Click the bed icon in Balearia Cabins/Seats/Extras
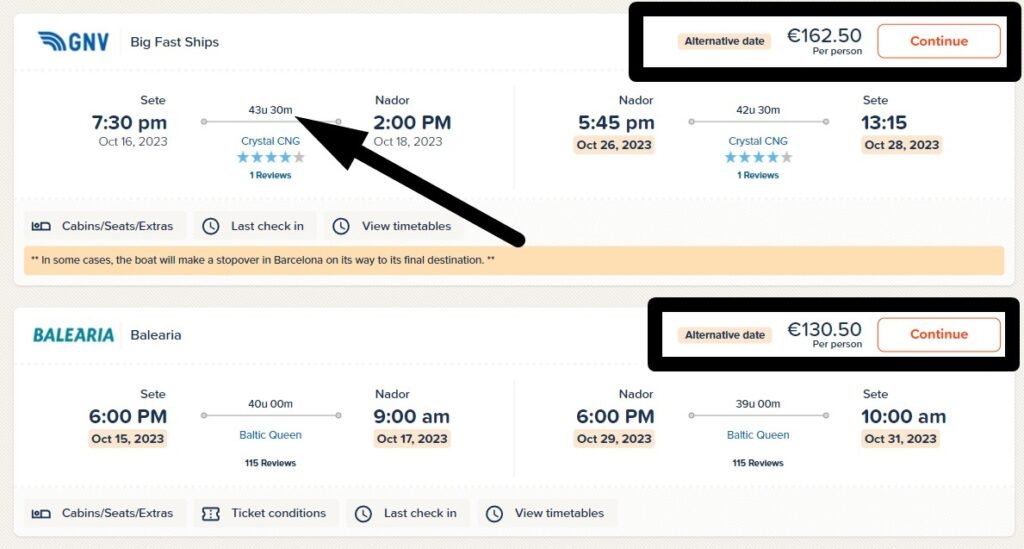 click(x=41, y=514)
